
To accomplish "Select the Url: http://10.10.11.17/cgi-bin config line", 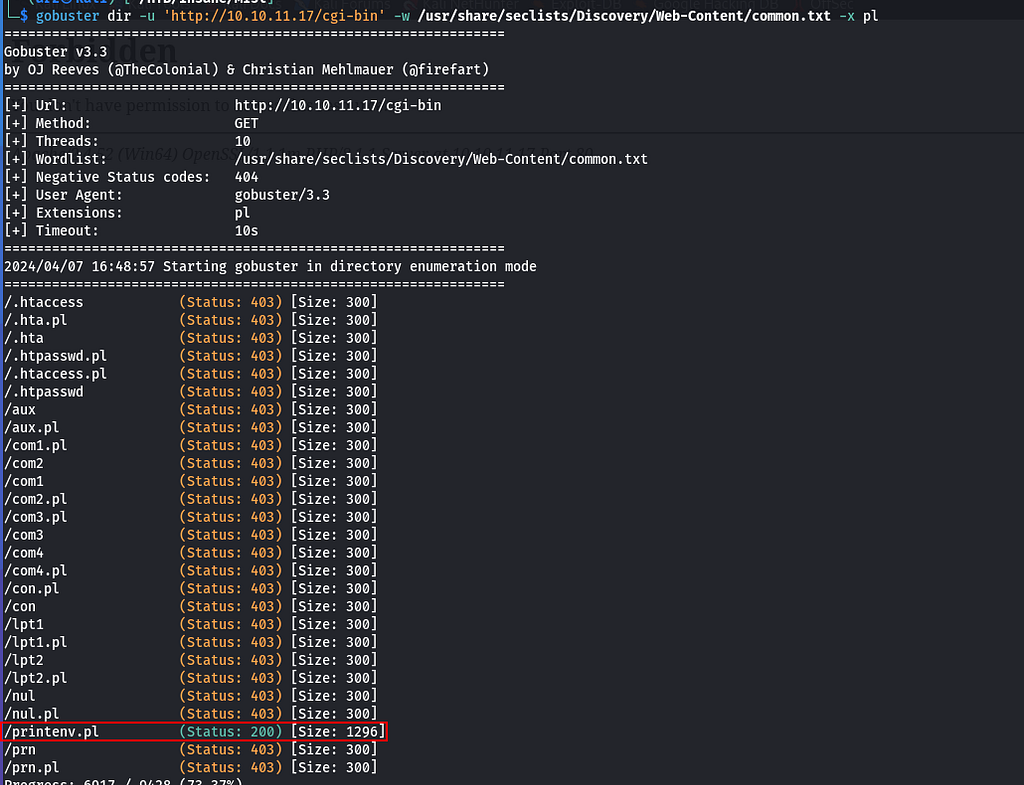I will (223, 105).
